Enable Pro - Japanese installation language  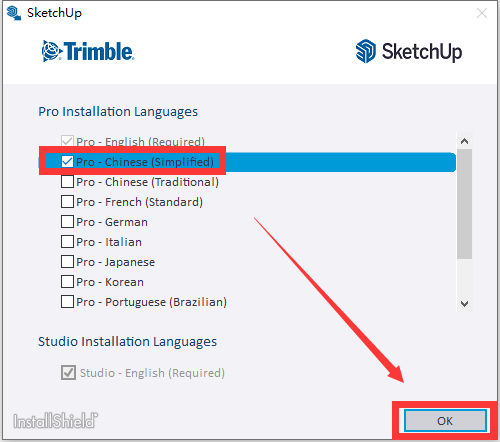click(x=67, y=262)
